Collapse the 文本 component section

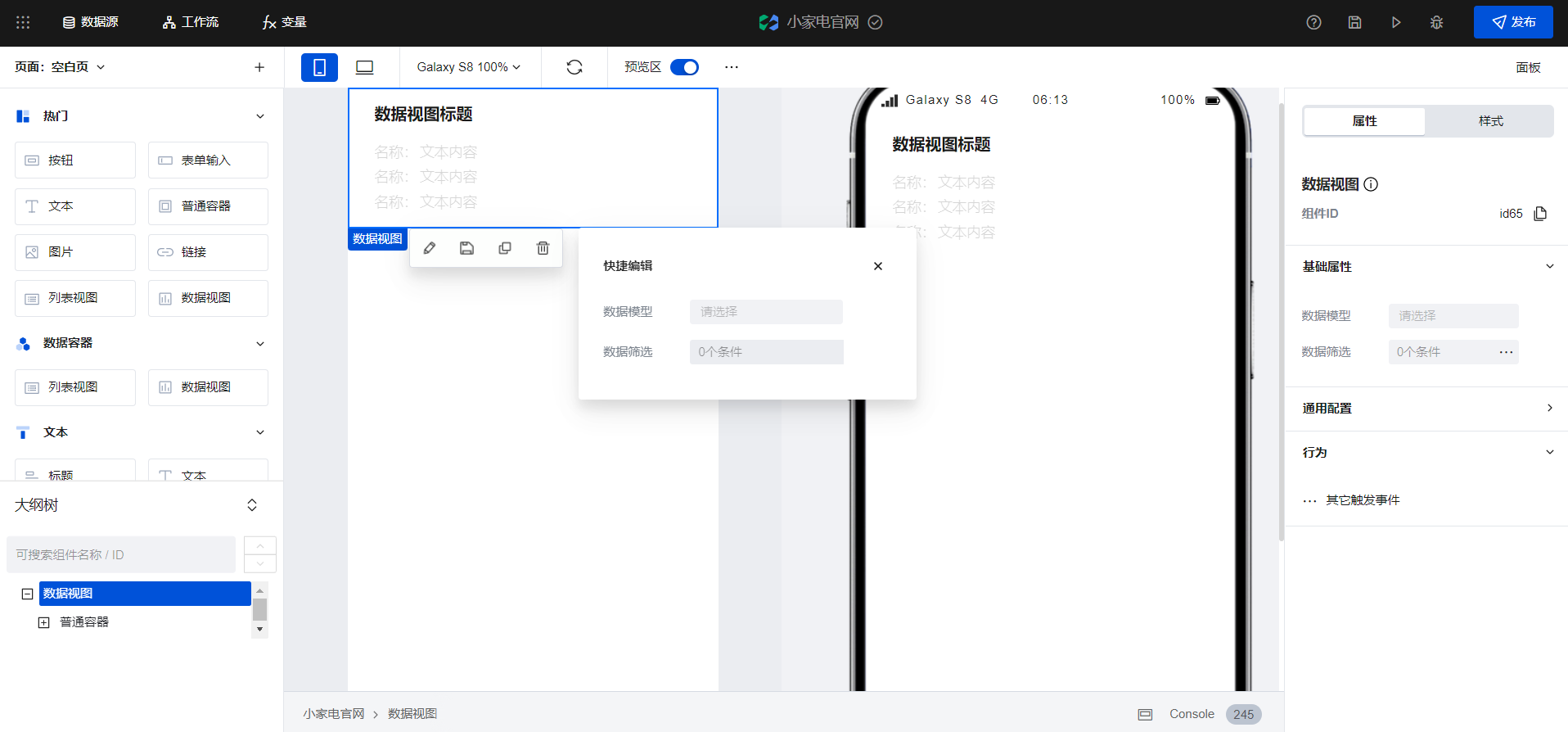click(260, 432)
